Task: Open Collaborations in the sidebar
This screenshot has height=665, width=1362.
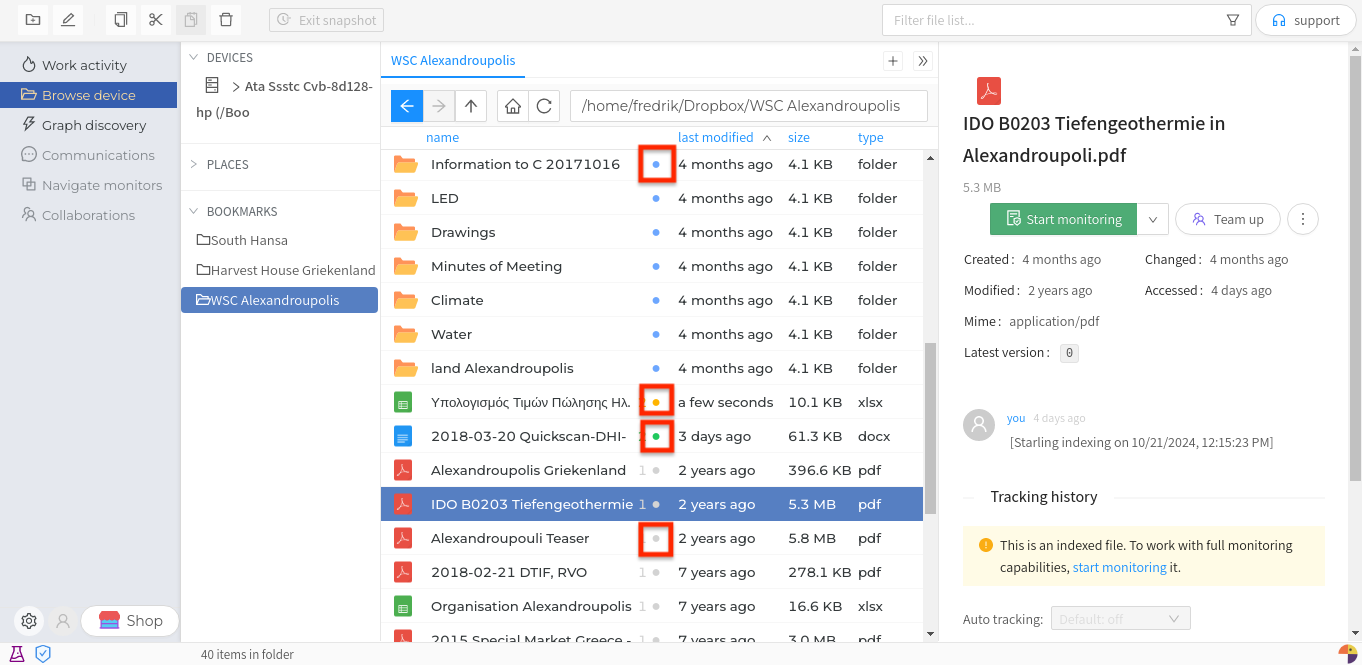Action: click(88, 215)
